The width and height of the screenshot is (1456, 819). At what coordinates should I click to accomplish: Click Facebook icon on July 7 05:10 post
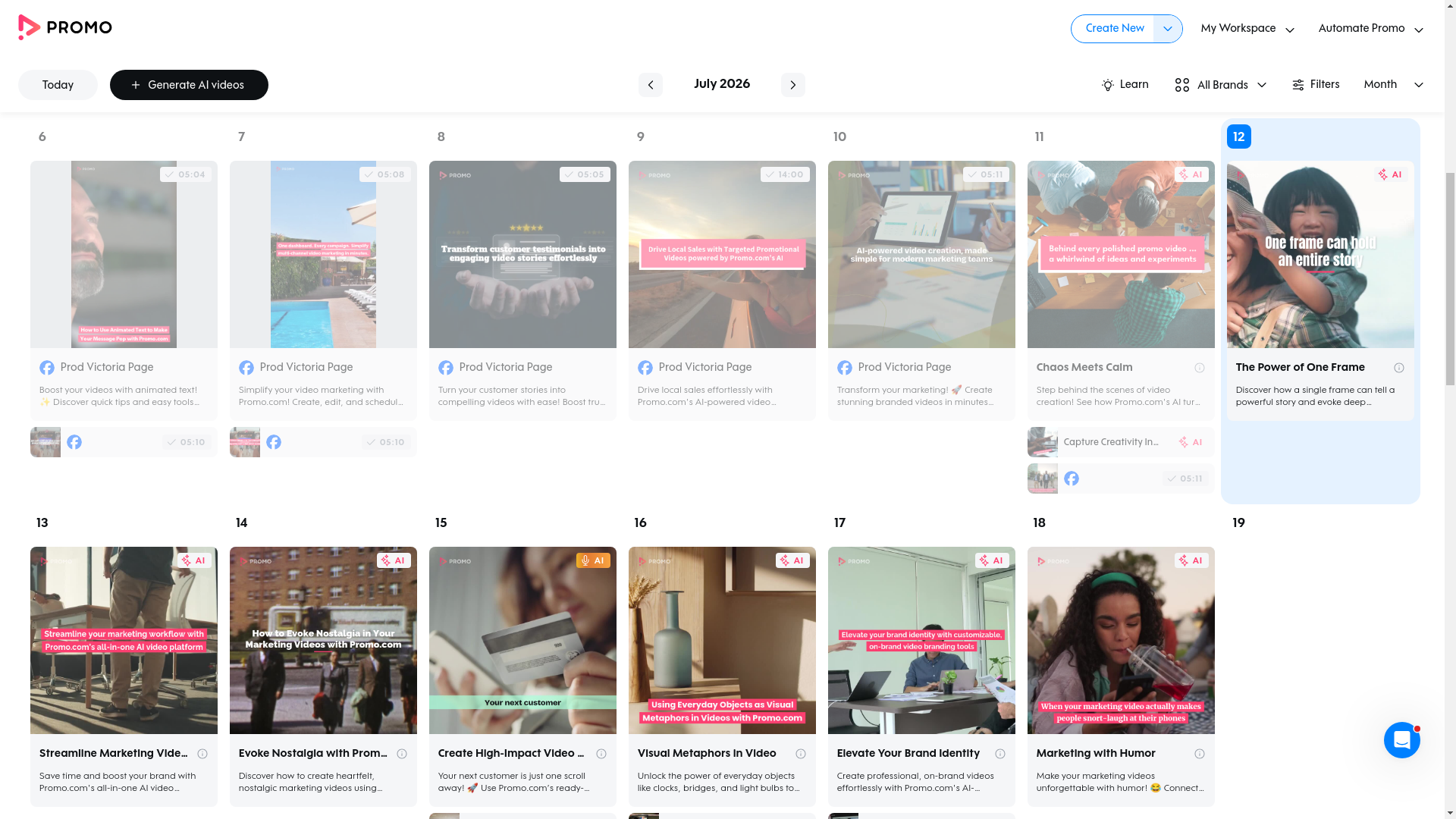coord(274,442)
